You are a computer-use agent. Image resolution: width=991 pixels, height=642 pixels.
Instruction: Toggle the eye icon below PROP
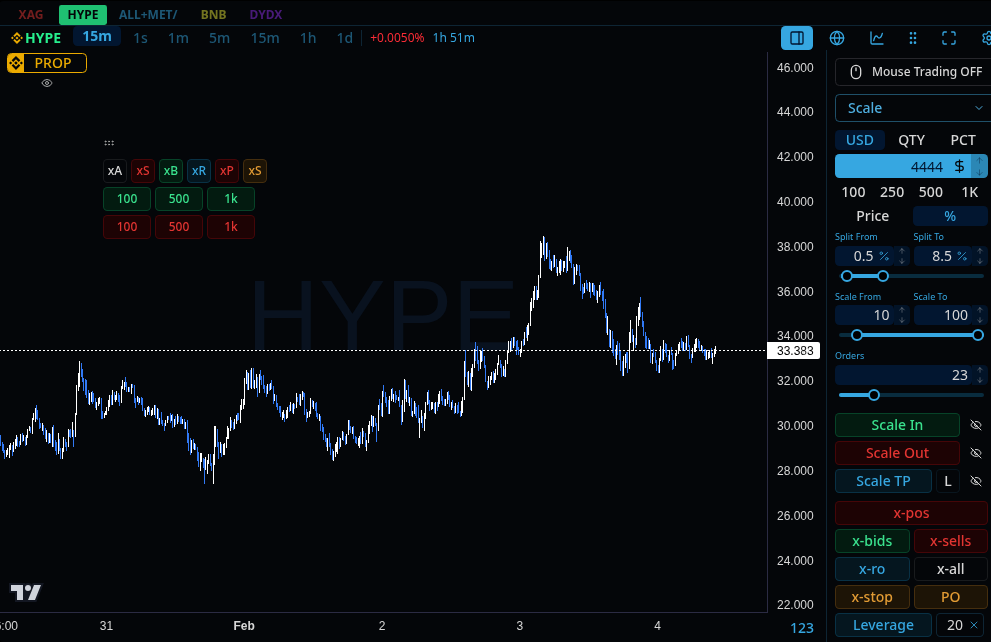pos(47,83)
